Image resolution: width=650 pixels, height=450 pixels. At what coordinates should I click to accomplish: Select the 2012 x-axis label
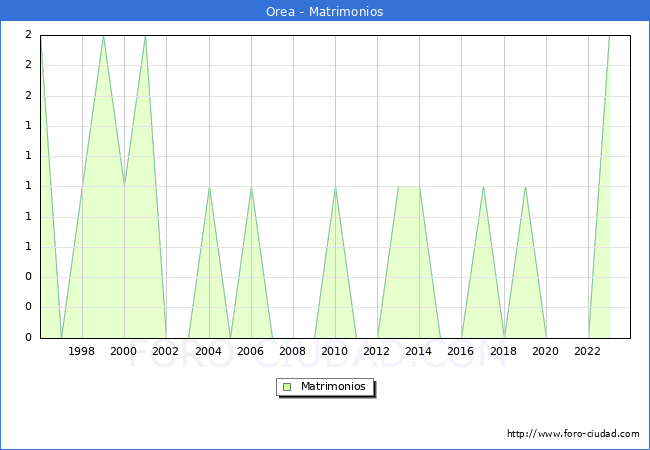(376, 351)
